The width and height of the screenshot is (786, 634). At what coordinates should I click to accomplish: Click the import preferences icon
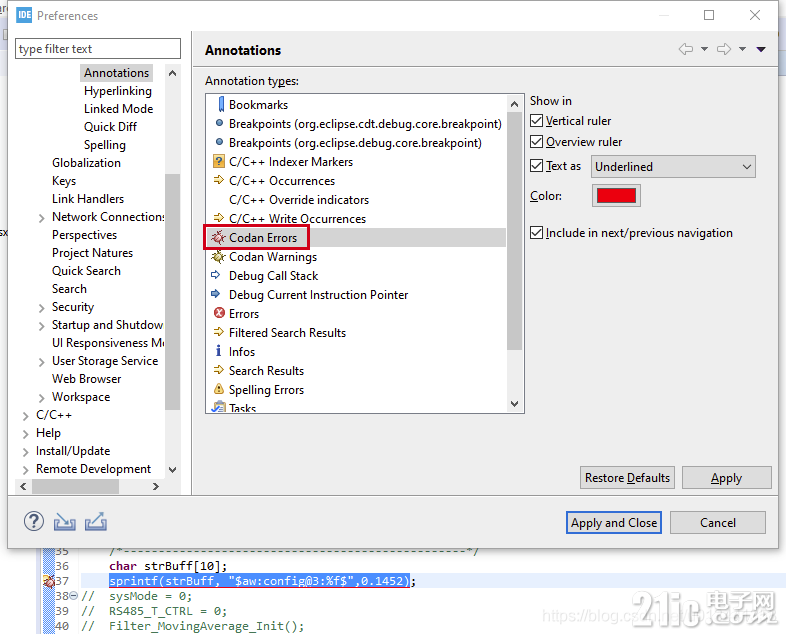[x=65, y=522]
